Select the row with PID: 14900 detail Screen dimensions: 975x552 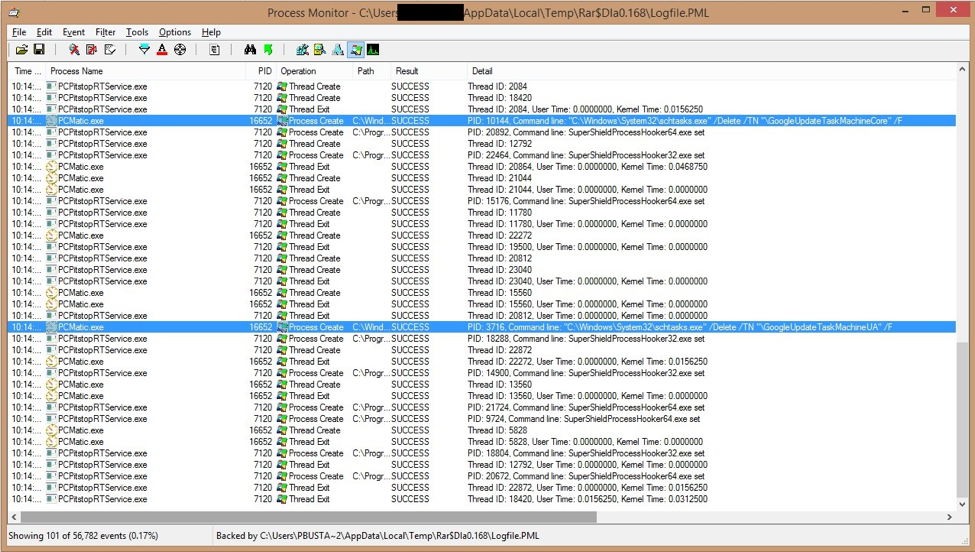tap(483, 373)
